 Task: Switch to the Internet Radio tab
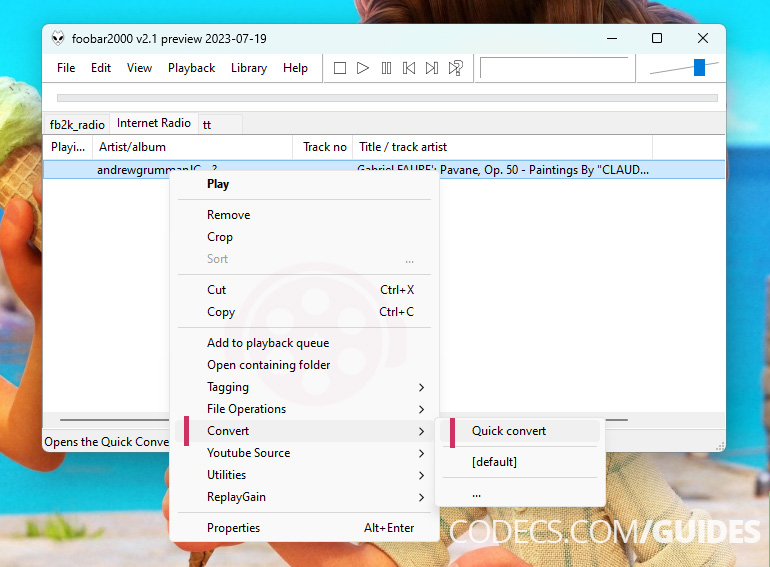(x=154, y=123)
